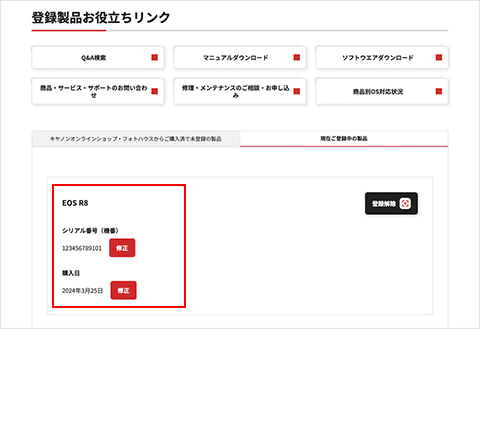Screen dimensions: 480x444
Task: Switch to the 未登録の製品 tab
Action: pos(136,139)
